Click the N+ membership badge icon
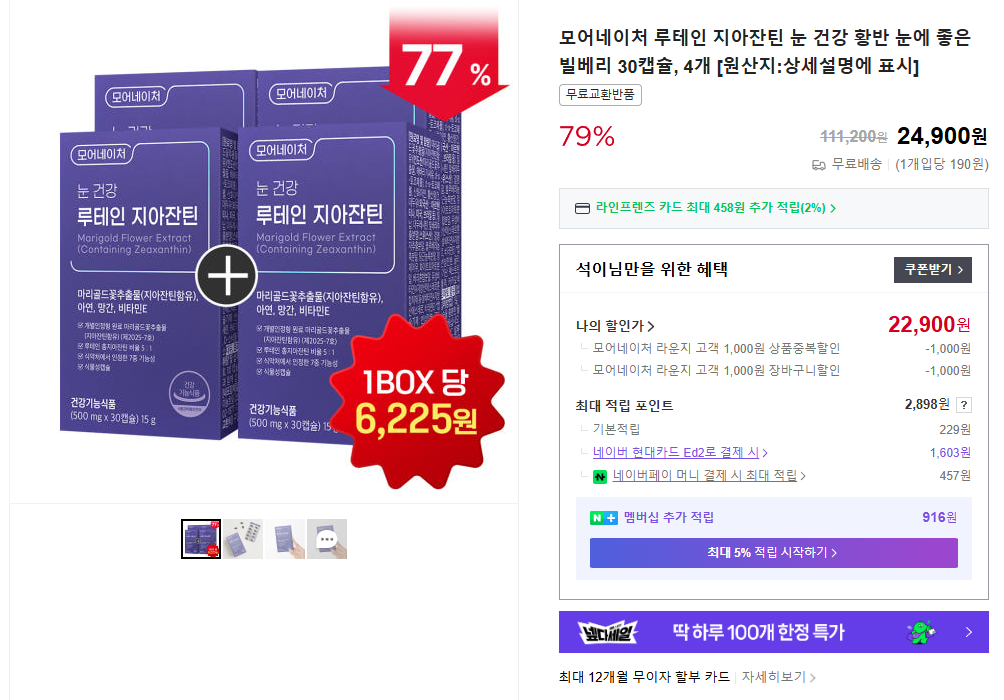This screenshot has height=700, width=1004. click(604, 517)
